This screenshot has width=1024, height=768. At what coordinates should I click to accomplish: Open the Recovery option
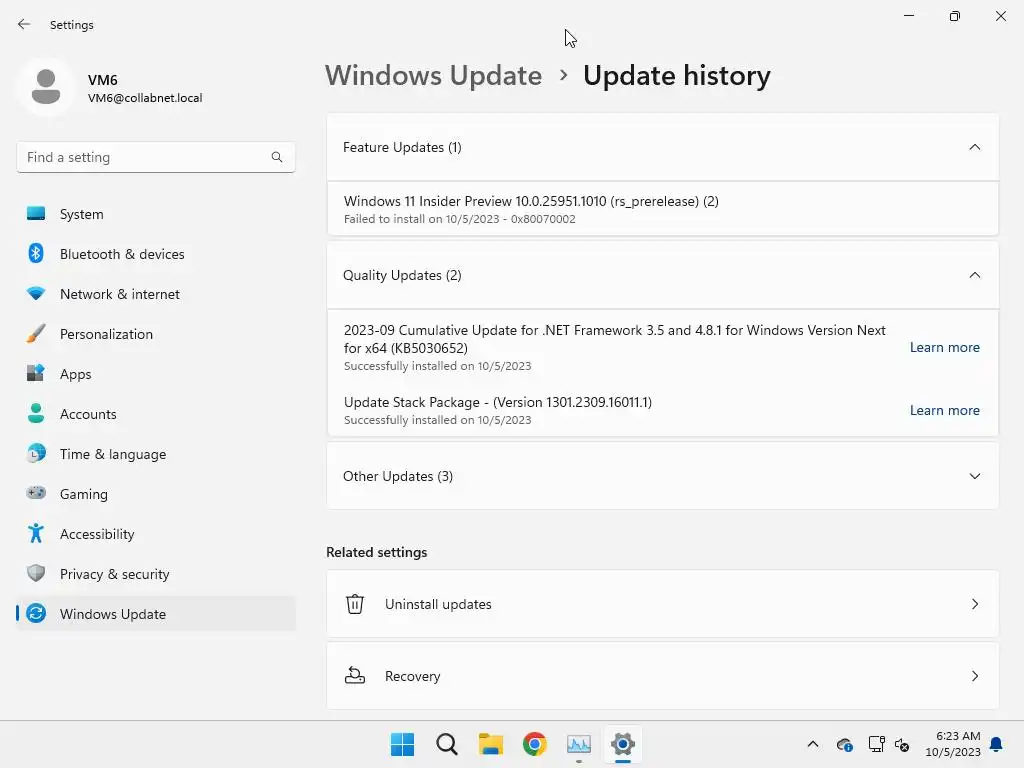coord(662,676)
